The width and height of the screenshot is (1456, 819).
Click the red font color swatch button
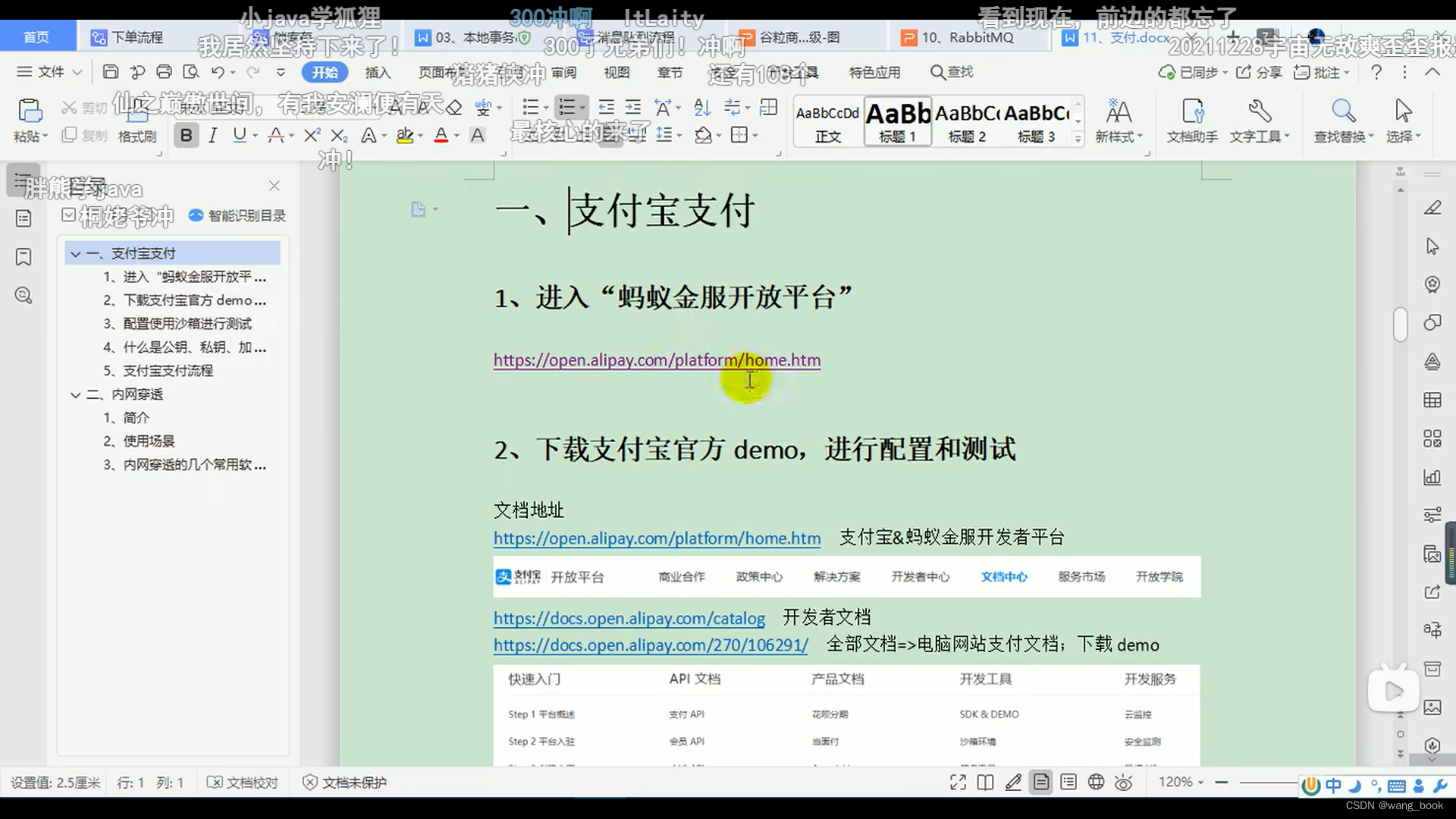(x=441, y=136)
